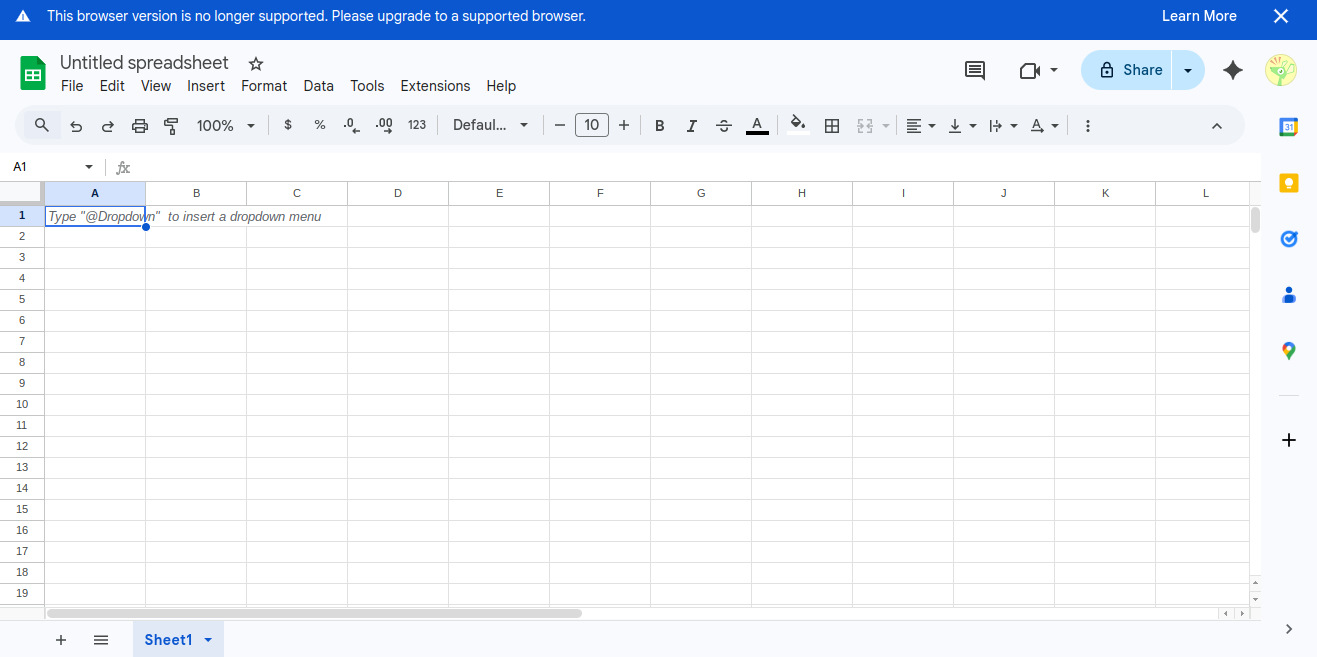Image resolution: width=1317 pixels, height=657 pixels.
Task: Print the spreadsheet using printer icon
Action: tap(140, 126)
